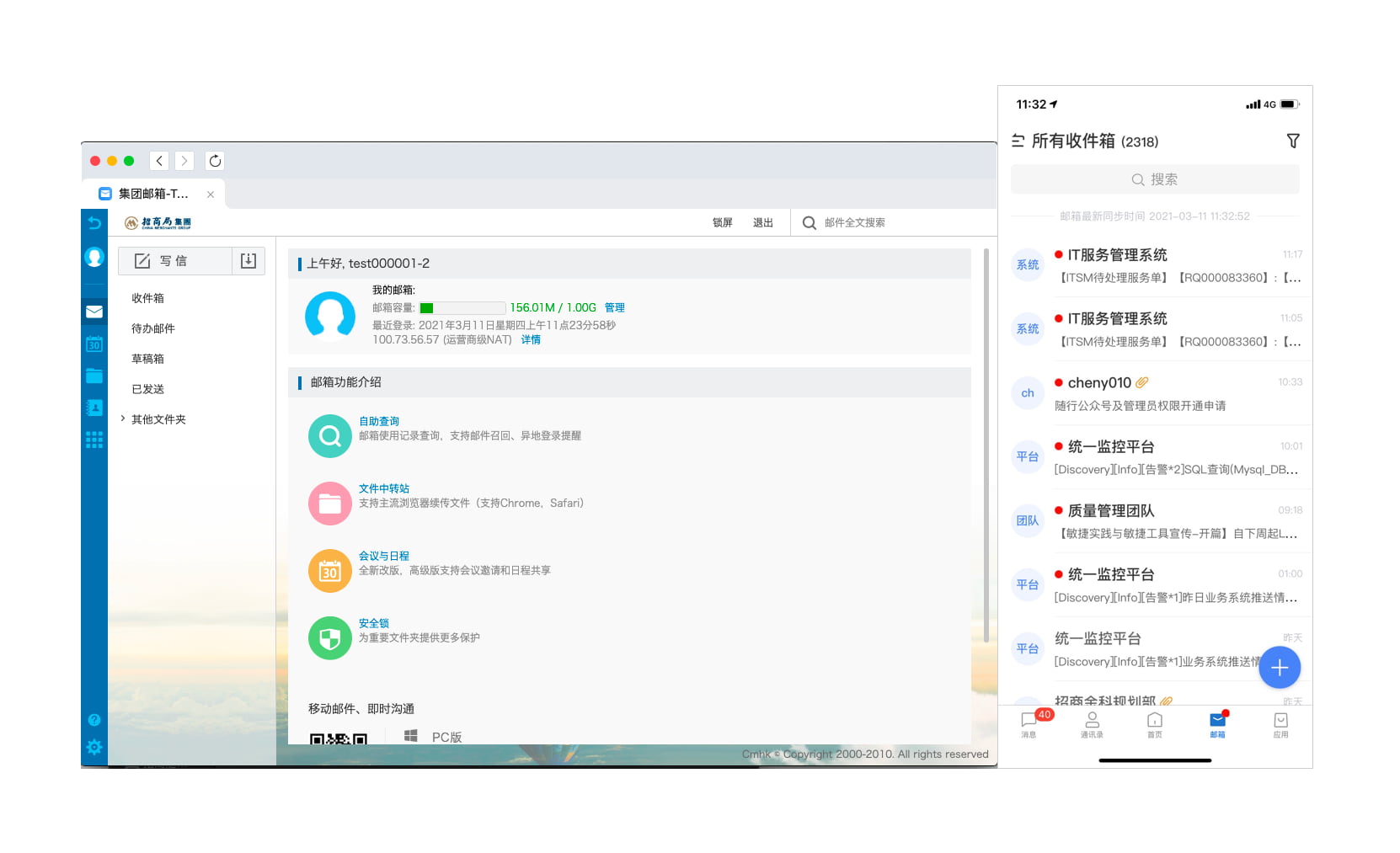
Task: Open the help question mark icon
Action: 94,720
